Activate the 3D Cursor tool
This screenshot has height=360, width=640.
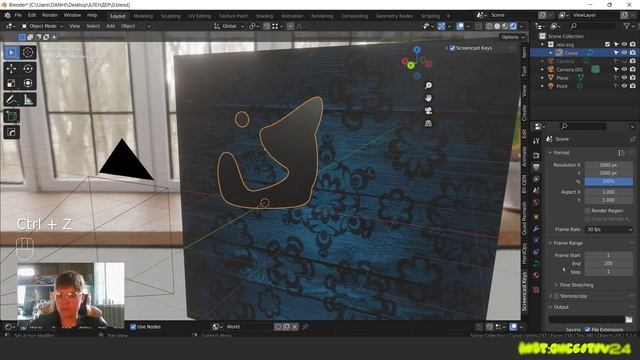[28, 52]
